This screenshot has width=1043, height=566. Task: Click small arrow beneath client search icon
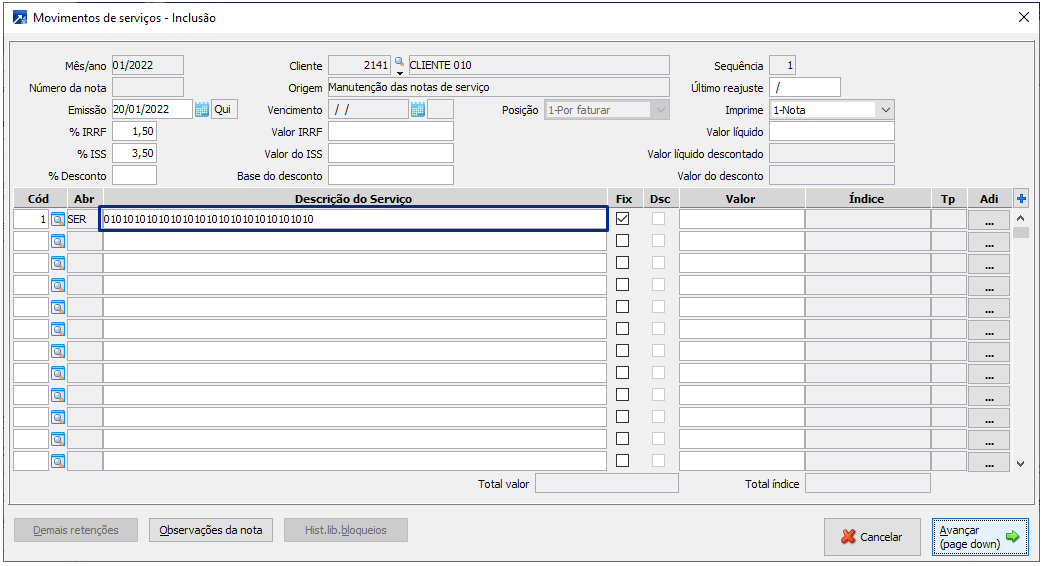click(400, 72)
